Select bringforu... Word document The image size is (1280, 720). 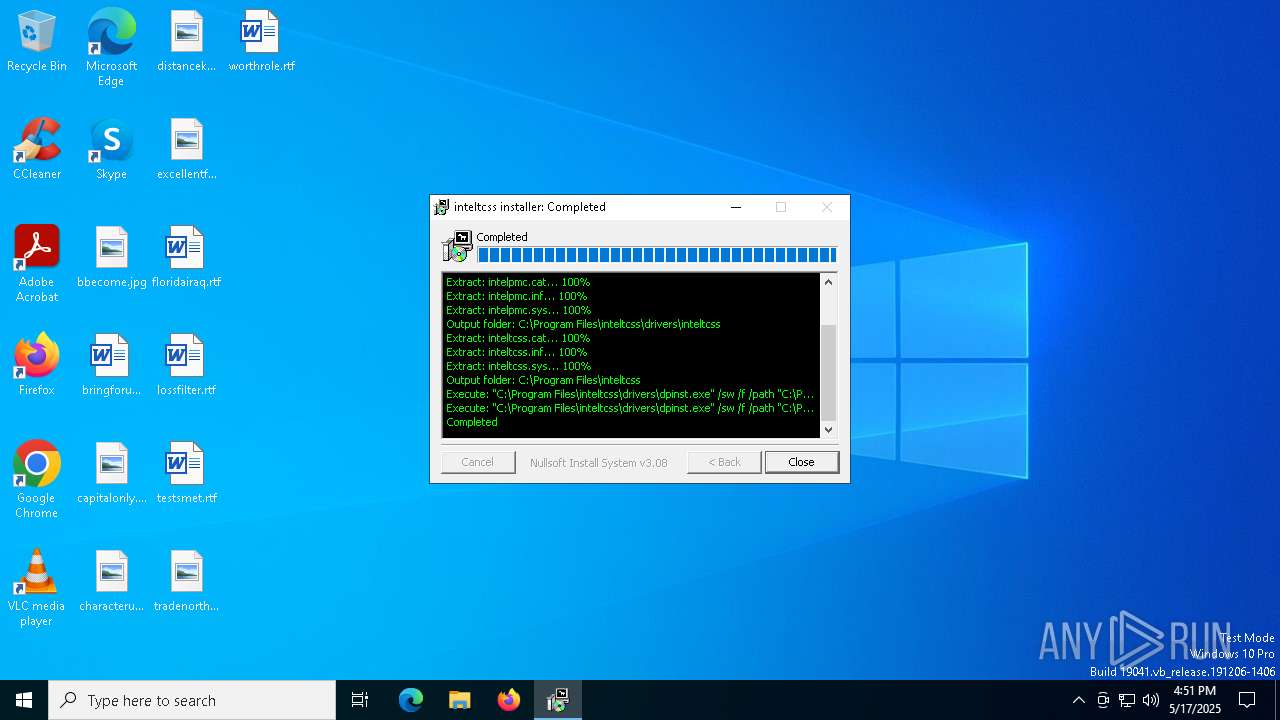(x=111, y=365)
